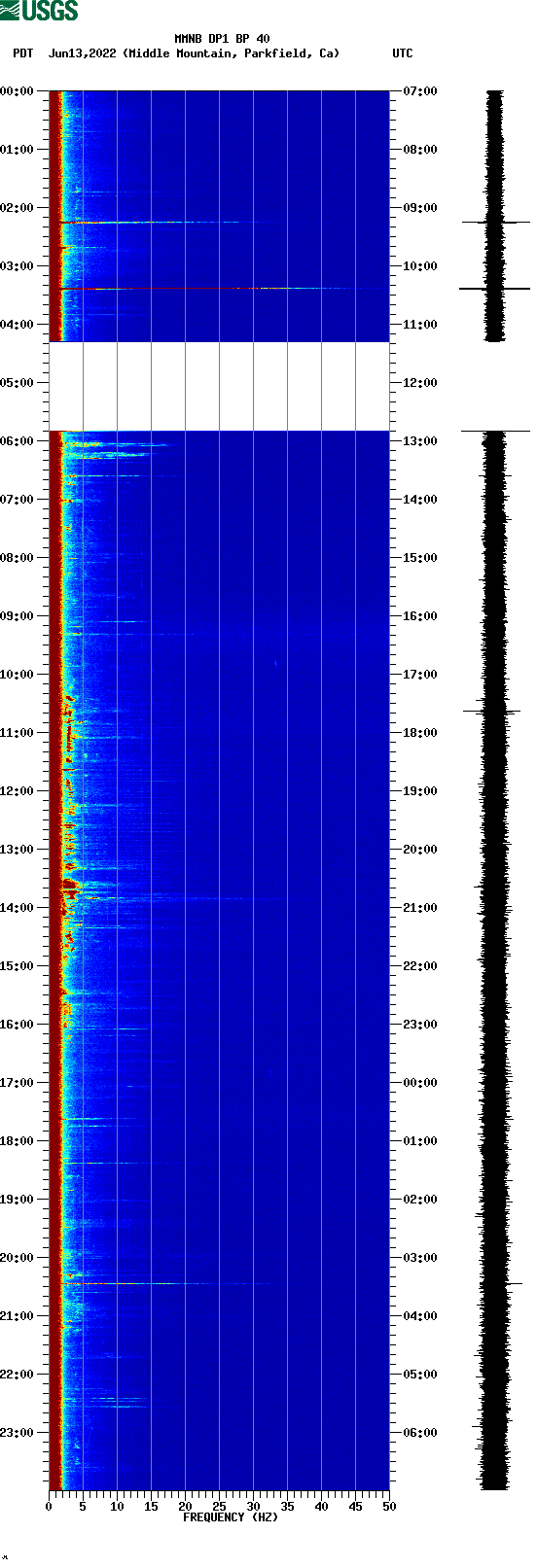The image size is (537, 1568).
Task: Click the 13:00 UTC axis label
Action: click(x=420, y=441)
